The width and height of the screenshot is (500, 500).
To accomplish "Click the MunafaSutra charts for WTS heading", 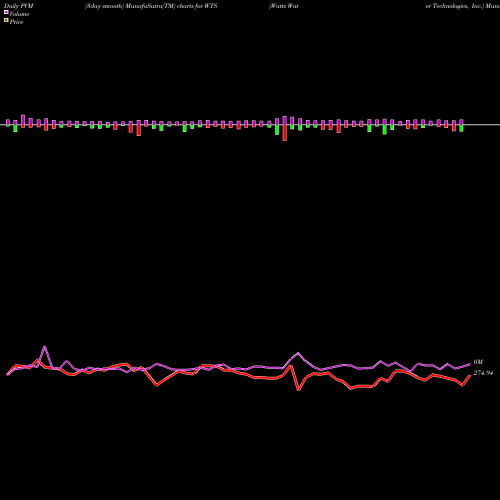I will (x=151, y=6).
